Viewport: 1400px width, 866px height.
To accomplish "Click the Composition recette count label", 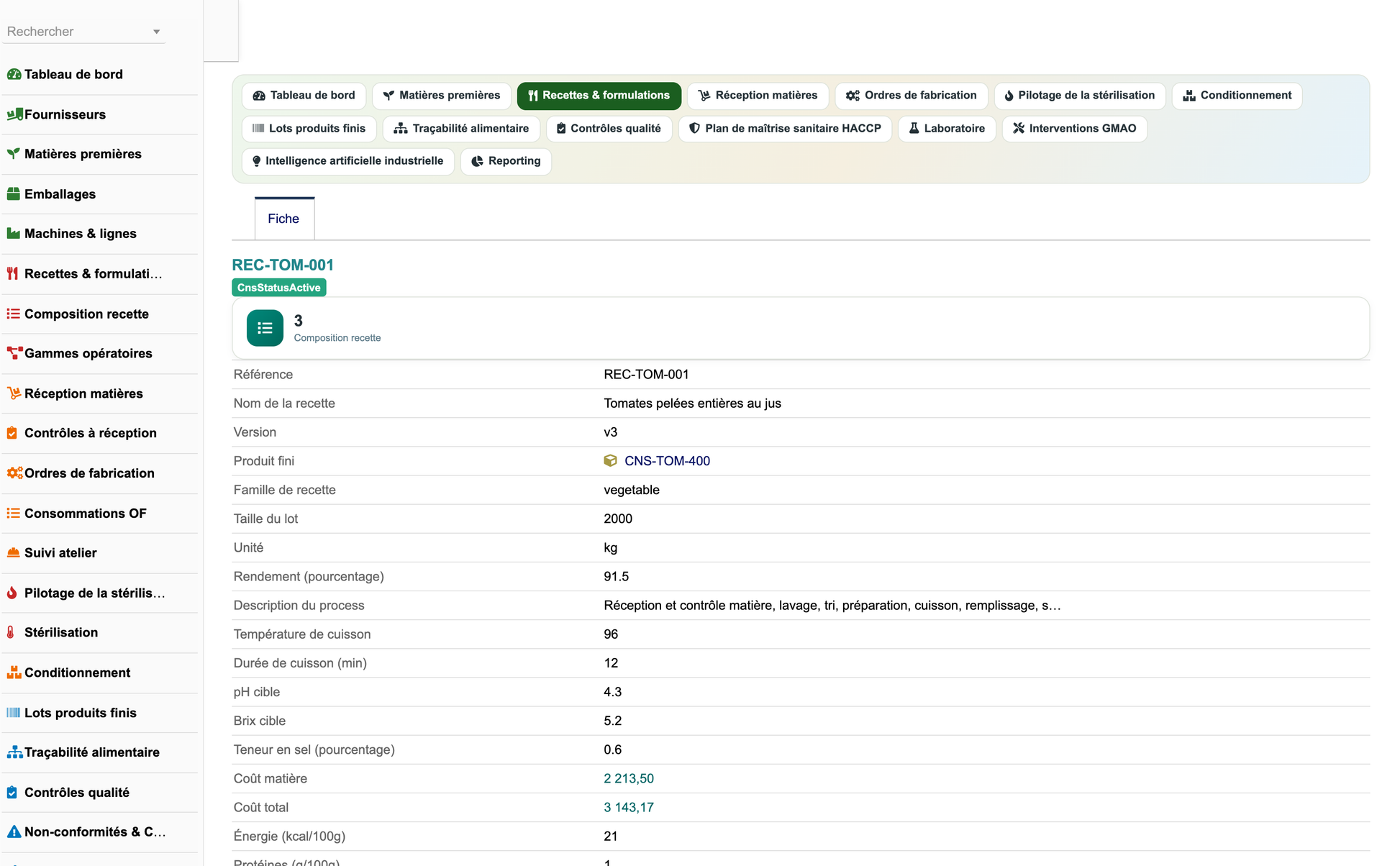I will [337, 338].
